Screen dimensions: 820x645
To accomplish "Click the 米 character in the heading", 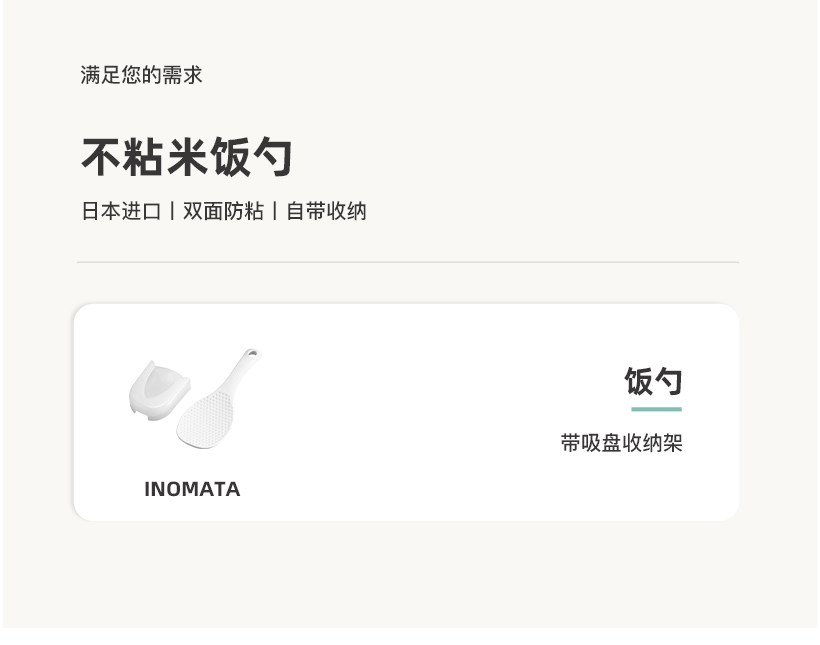I will [x=187, y=157].
